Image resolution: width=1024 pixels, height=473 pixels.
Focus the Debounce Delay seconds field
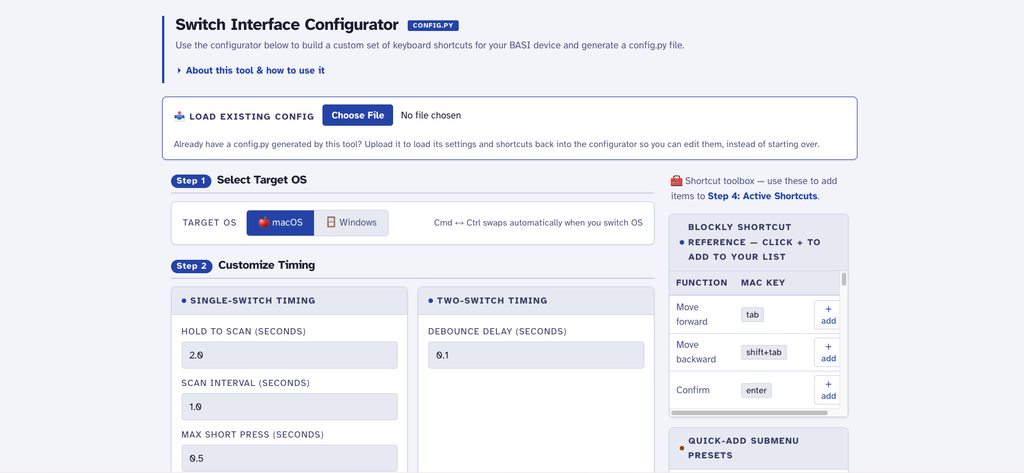[x=536, y=355]
